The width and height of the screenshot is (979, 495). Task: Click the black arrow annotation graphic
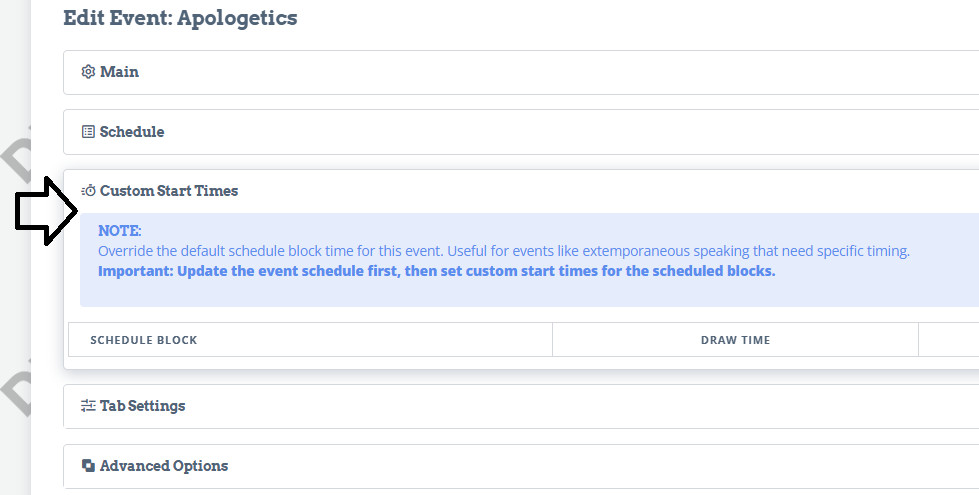pos(46,211)
